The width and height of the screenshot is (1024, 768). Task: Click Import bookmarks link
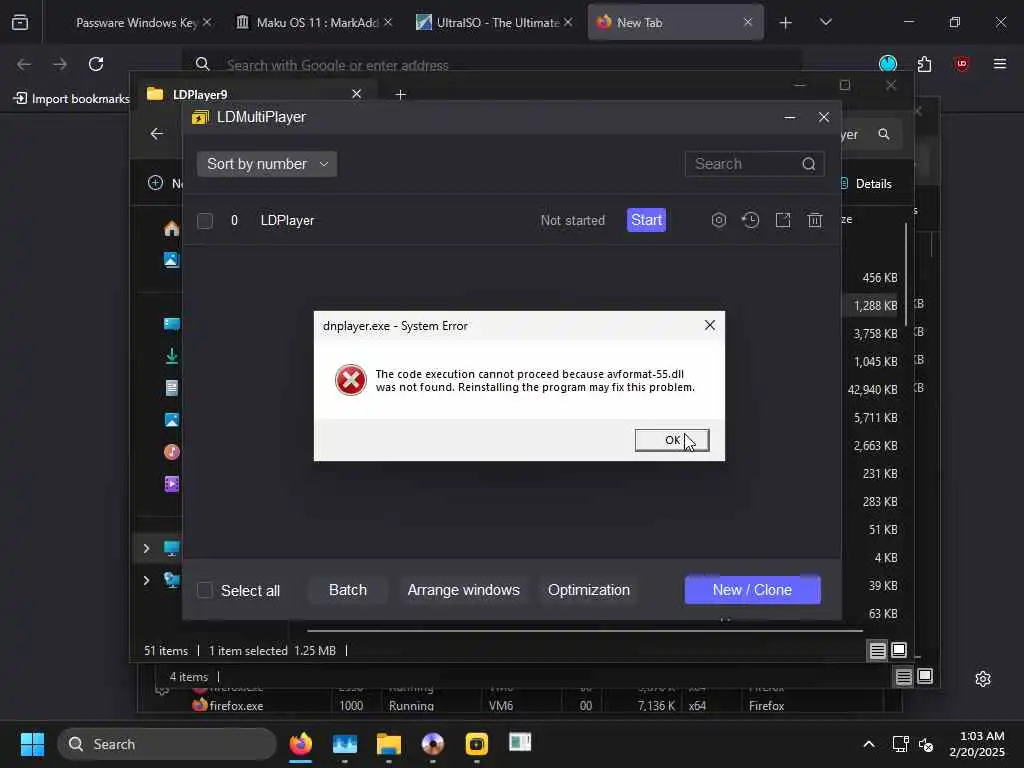click(72, 99)
